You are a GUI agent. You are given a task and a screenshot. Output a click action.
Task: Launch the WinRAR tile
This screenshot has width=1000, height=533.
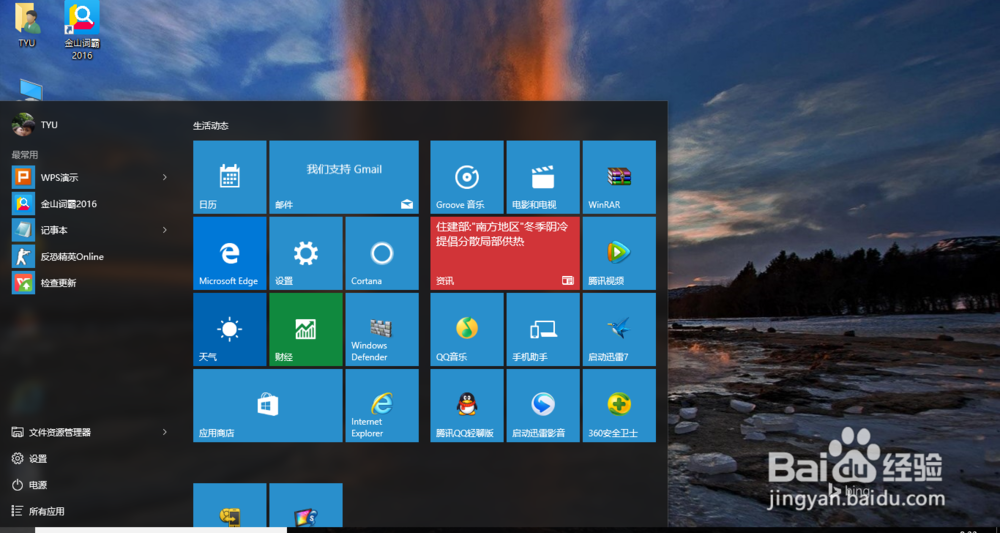[x=619, y=177]
